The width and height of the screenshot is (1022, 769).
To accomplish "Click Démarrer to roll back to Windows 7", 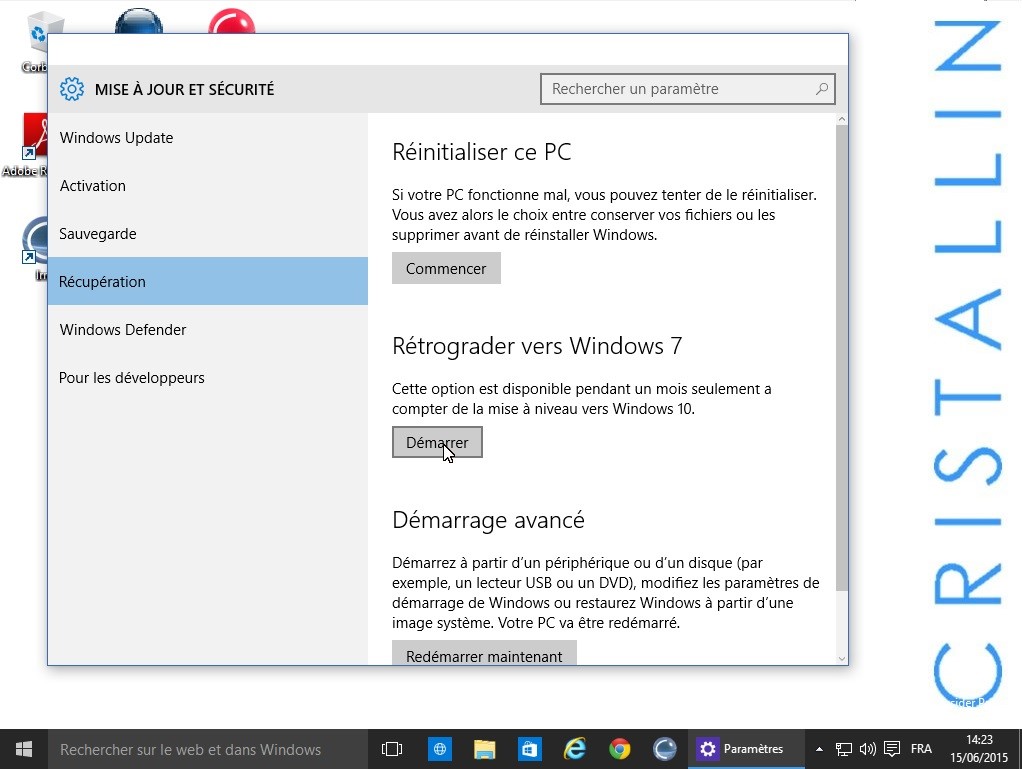I will (x=437, y=443).
